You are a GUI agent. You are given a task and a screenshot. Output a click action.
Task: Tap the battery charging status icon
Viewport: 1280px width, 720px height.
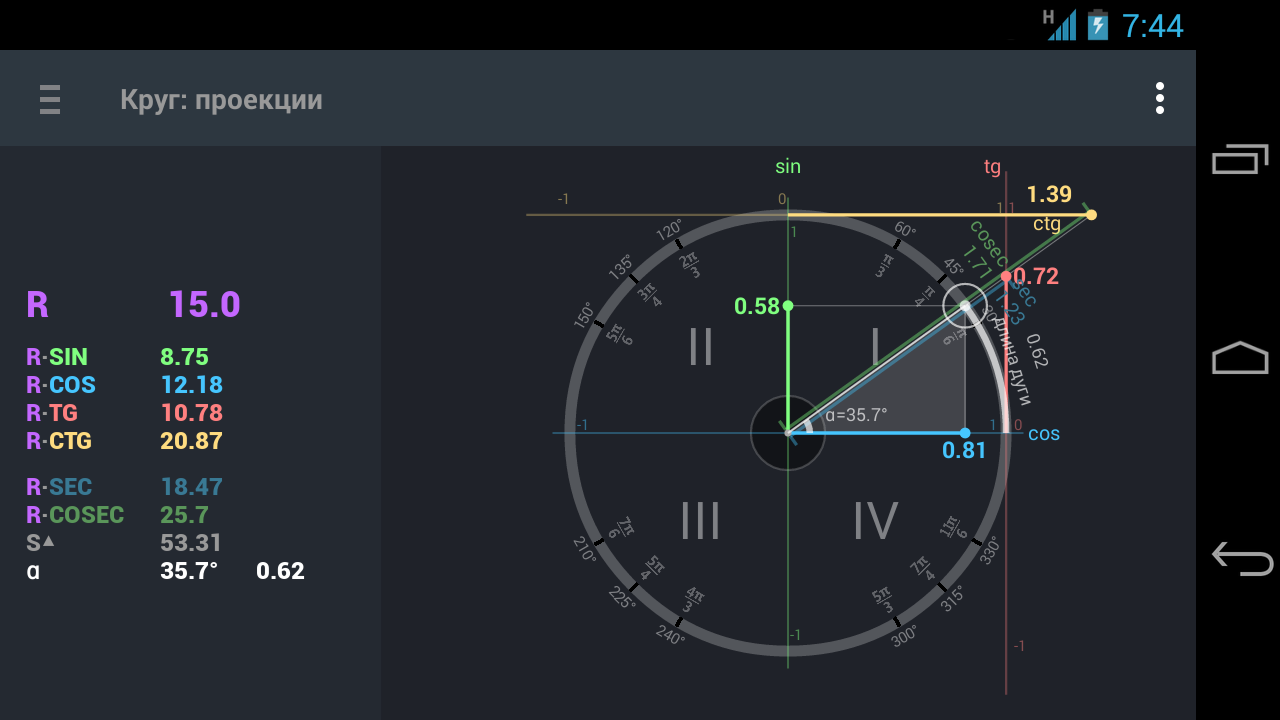tap(1098, 24)
